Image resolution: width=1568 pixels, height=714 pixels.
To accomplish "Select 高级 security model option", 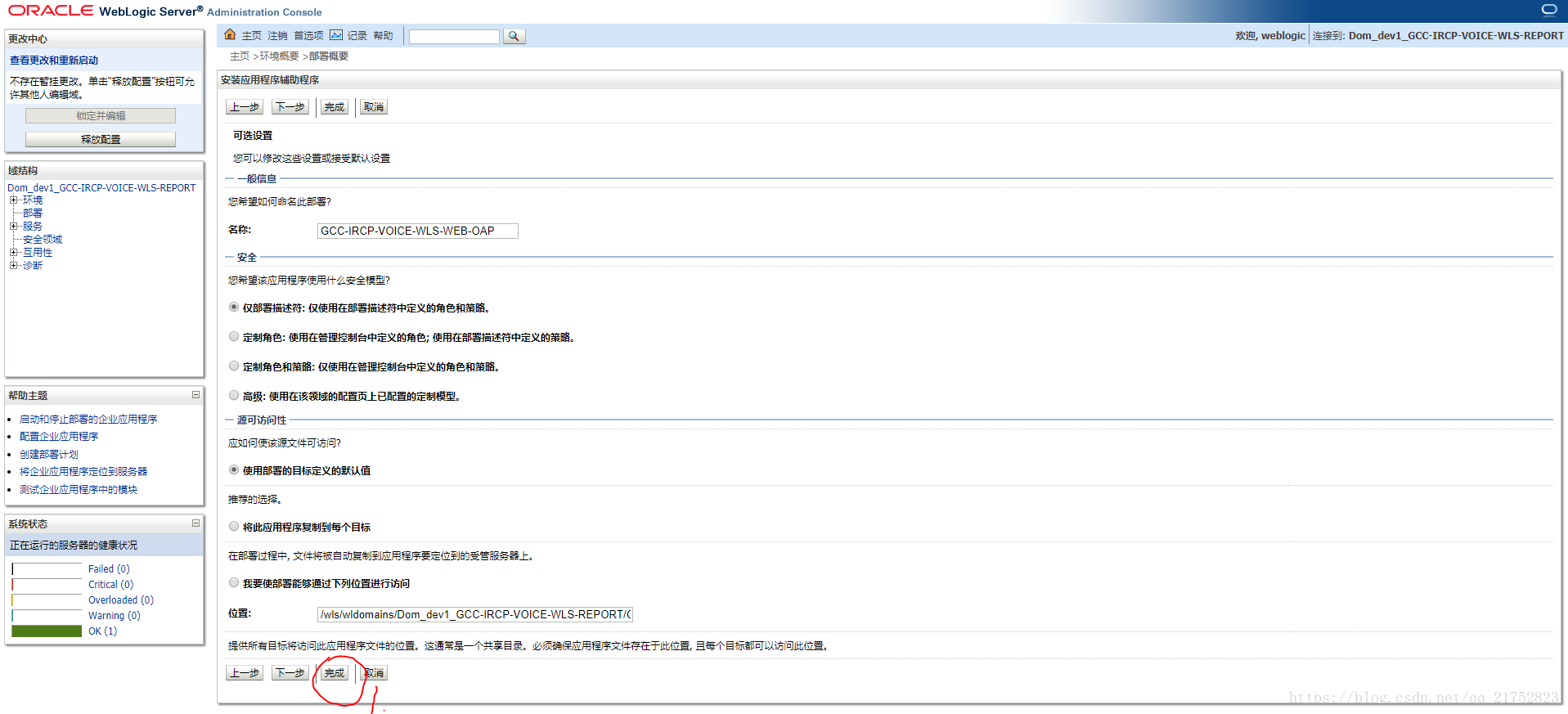I will 234,396.
